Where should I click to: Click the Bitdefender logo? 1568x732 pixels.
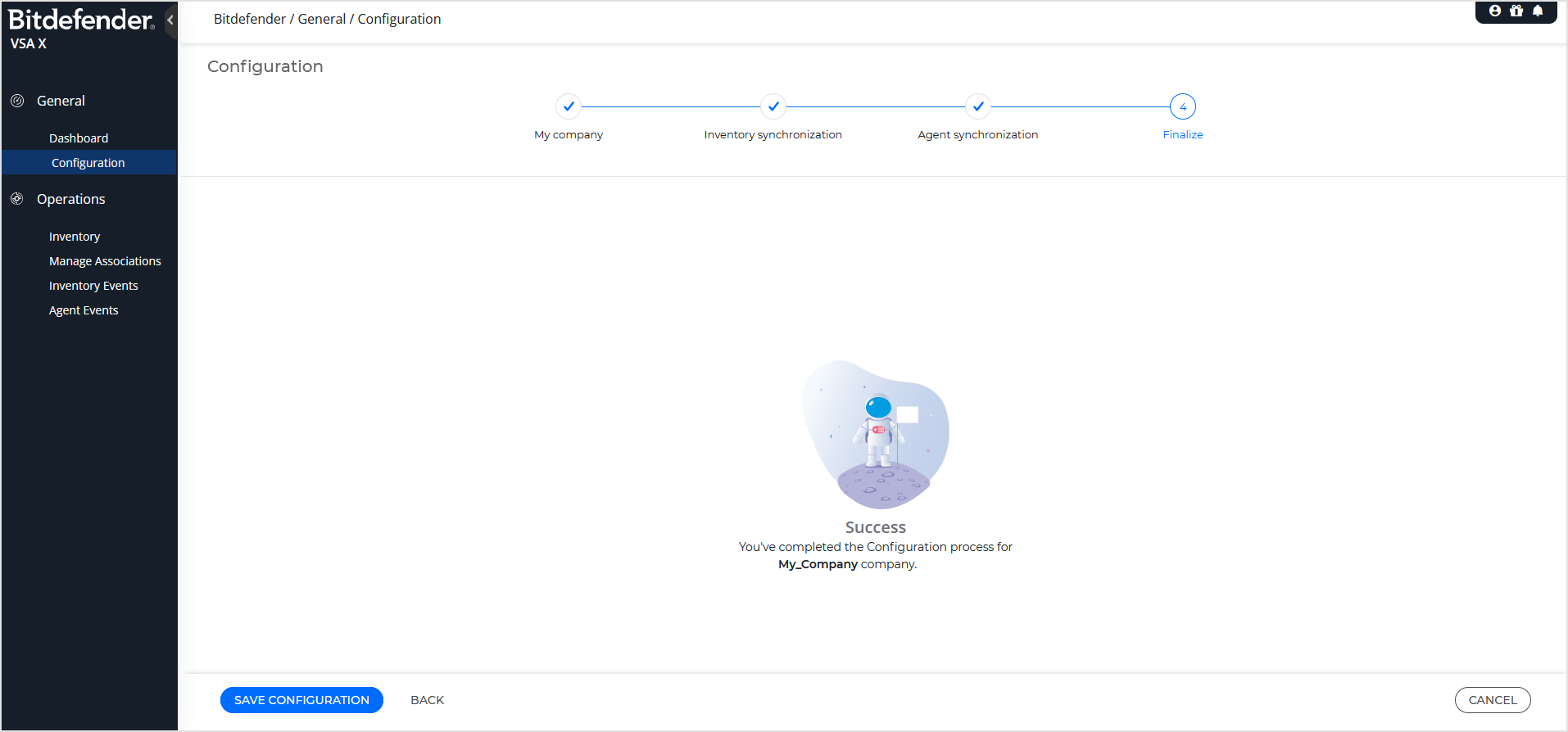pyautogui.click(x=80, y=20)
